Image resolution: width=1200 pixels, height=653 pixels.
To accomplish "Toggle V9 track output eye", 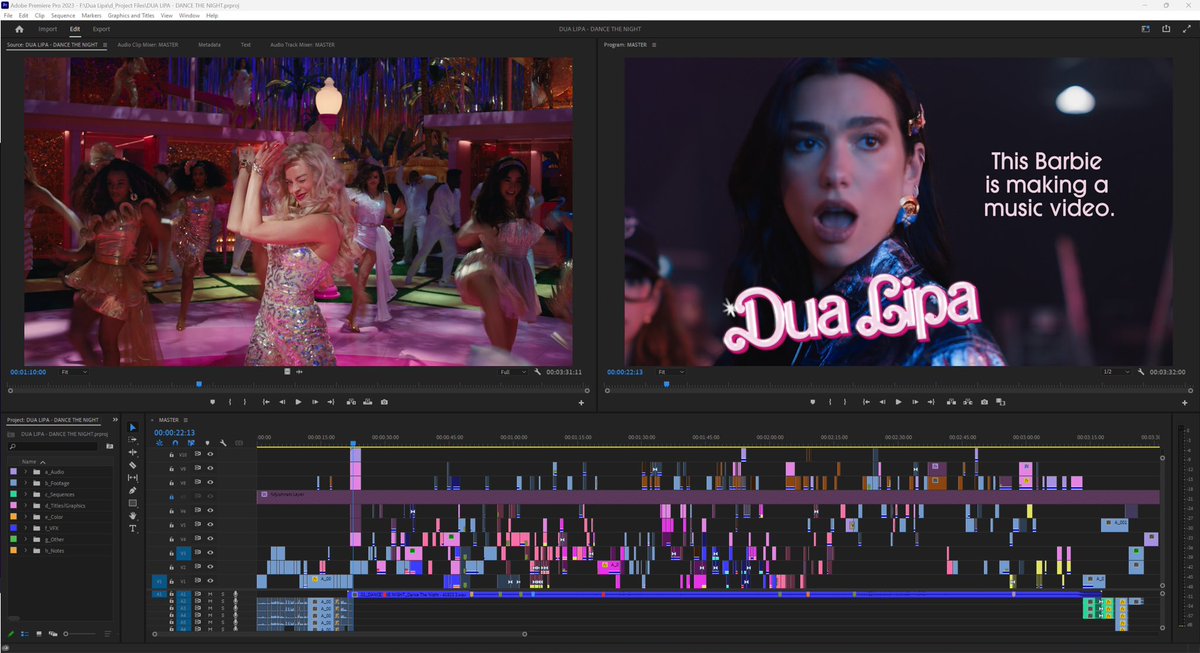I will click(210, 468).
